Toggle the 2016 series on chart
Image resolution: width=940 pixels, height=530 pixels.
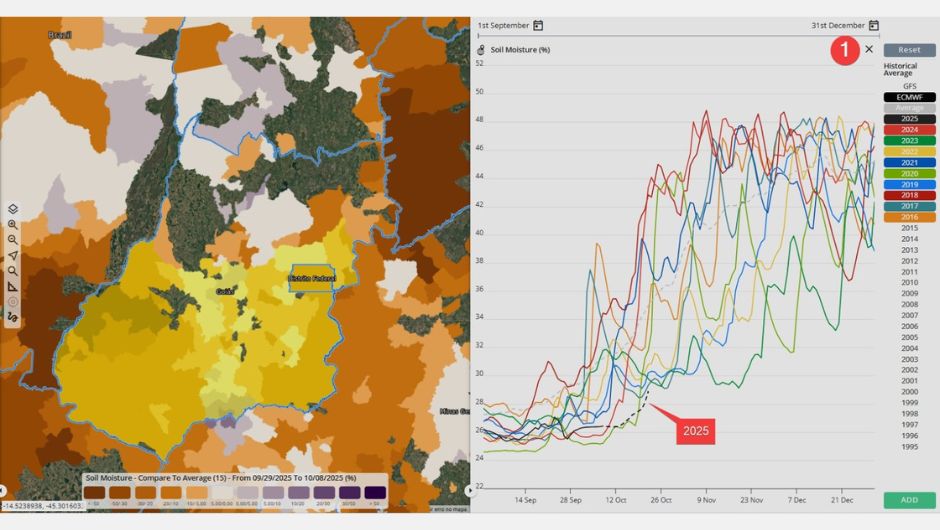(909, 217)
